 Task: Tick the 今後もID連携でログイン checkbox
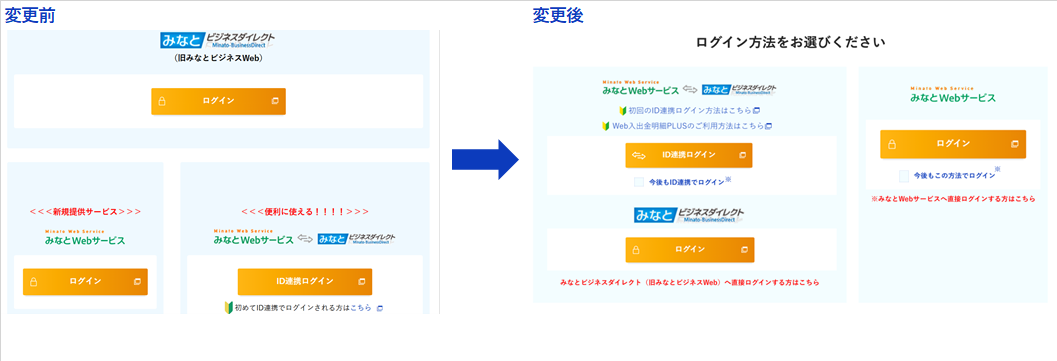tap(639, 182)
